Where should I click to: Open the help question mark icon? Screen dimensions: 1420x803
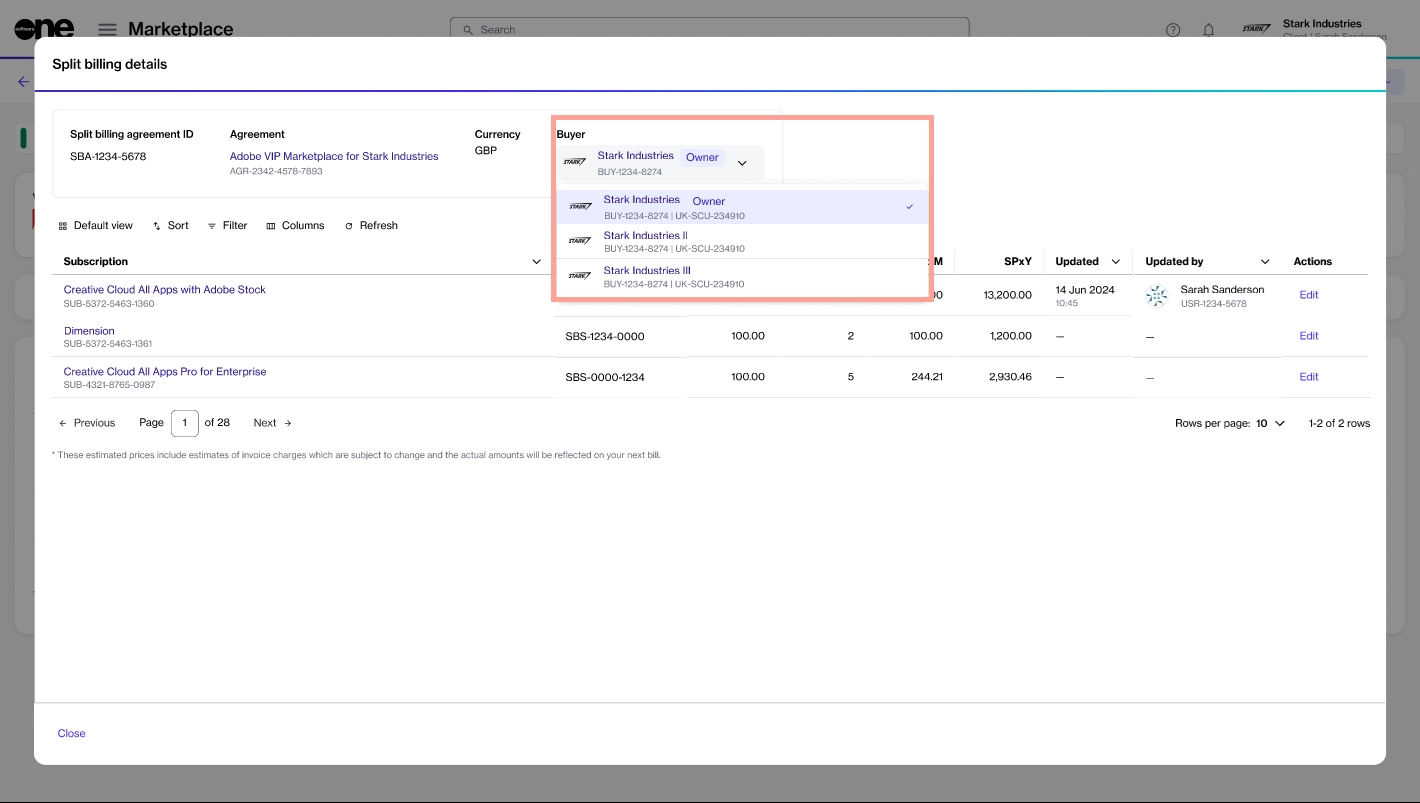click(x=1173, y=30)
